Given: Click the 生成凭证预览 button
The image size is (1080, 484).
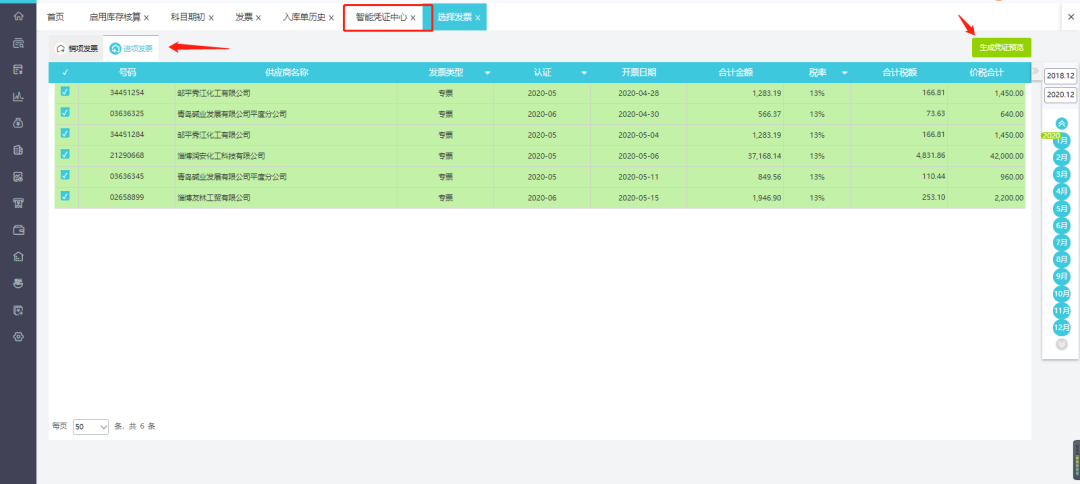Looking at the screenshot, I should (x=1001, y=48).
